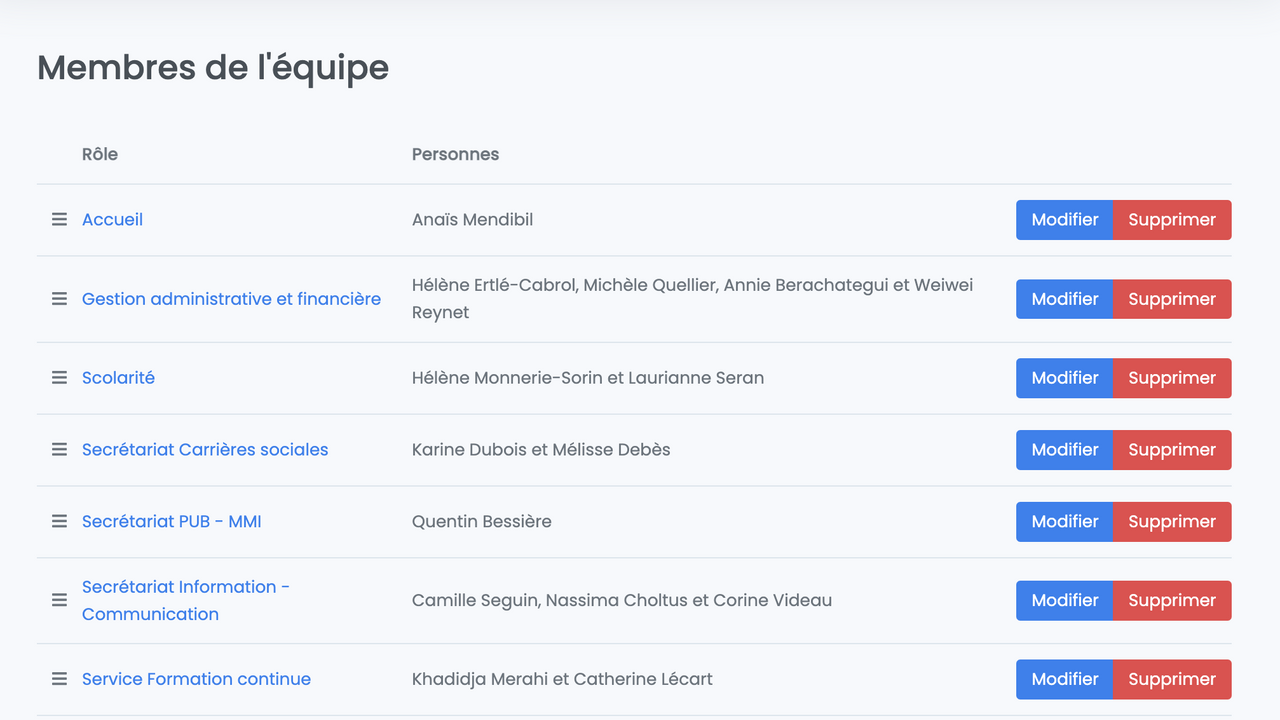1280x720 pixels.
Task: Edit the Scolarité row with Modifier
Action: point(1064,378)
